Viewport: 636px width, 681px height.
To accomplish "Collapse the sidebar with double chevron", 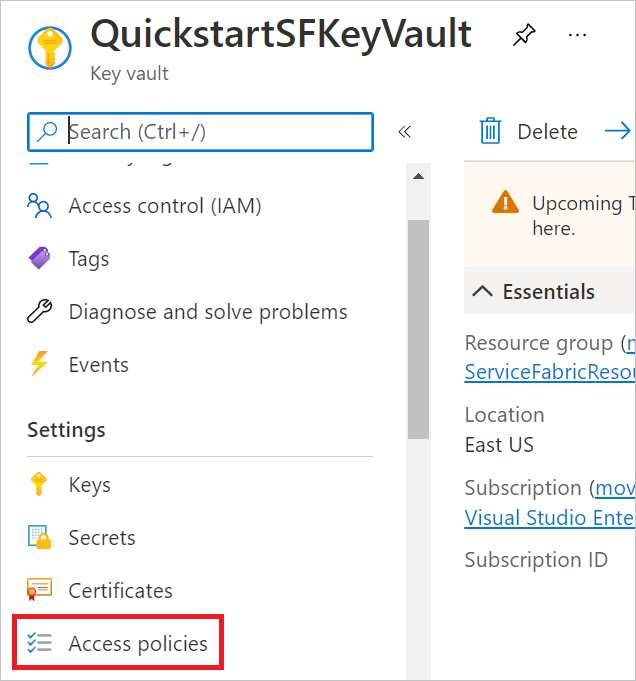I will coord(405,132).
